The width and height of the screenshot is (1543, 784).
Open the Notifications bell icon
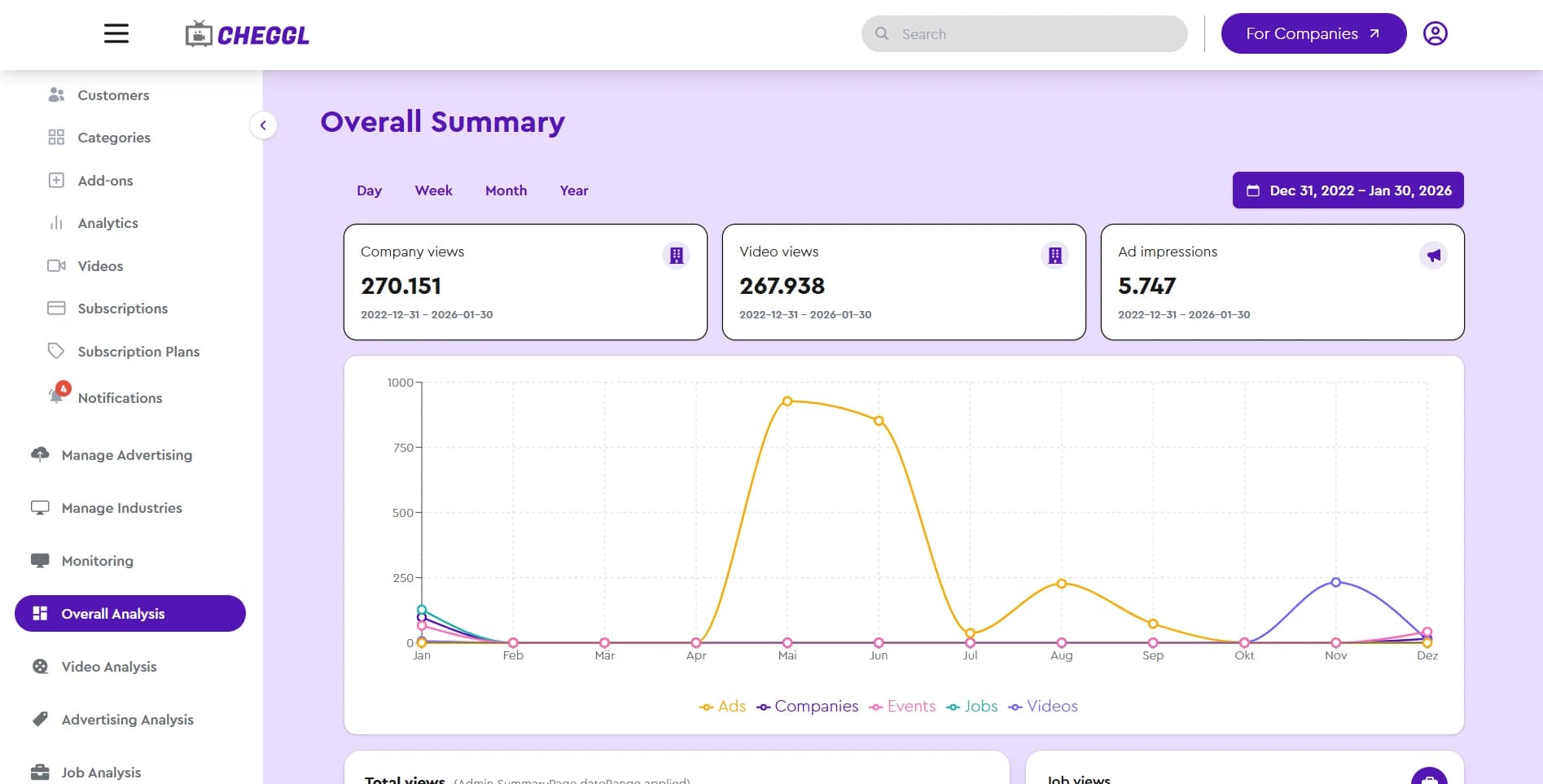(x=57, y=395)
